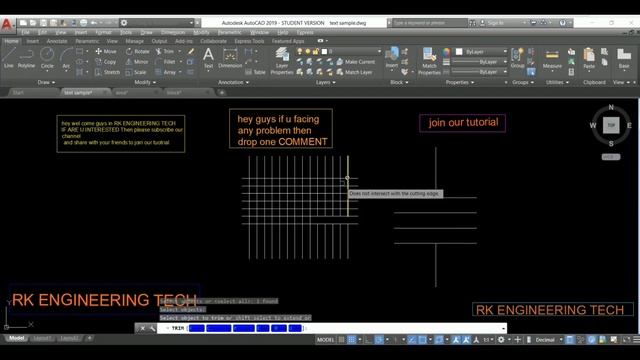
Task: Activate the Copy tool
Action: [106, 62]
